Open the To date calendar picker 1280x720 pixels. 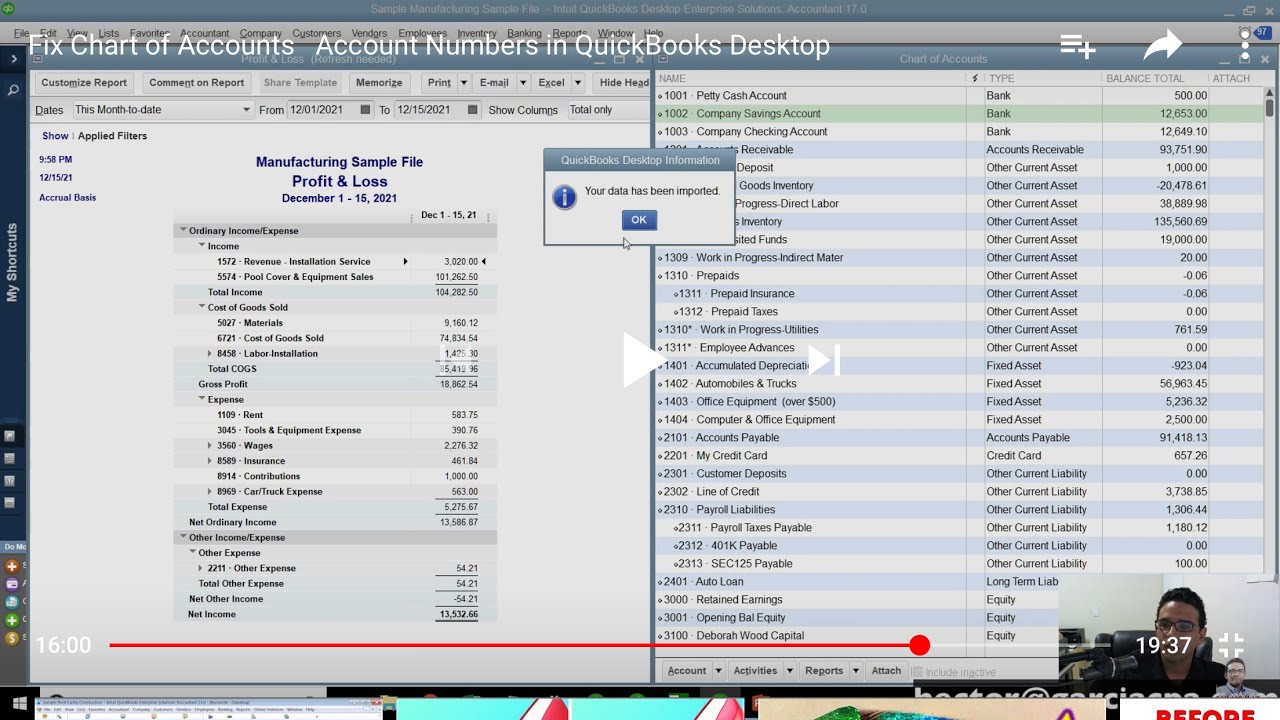tap(473, 110)
